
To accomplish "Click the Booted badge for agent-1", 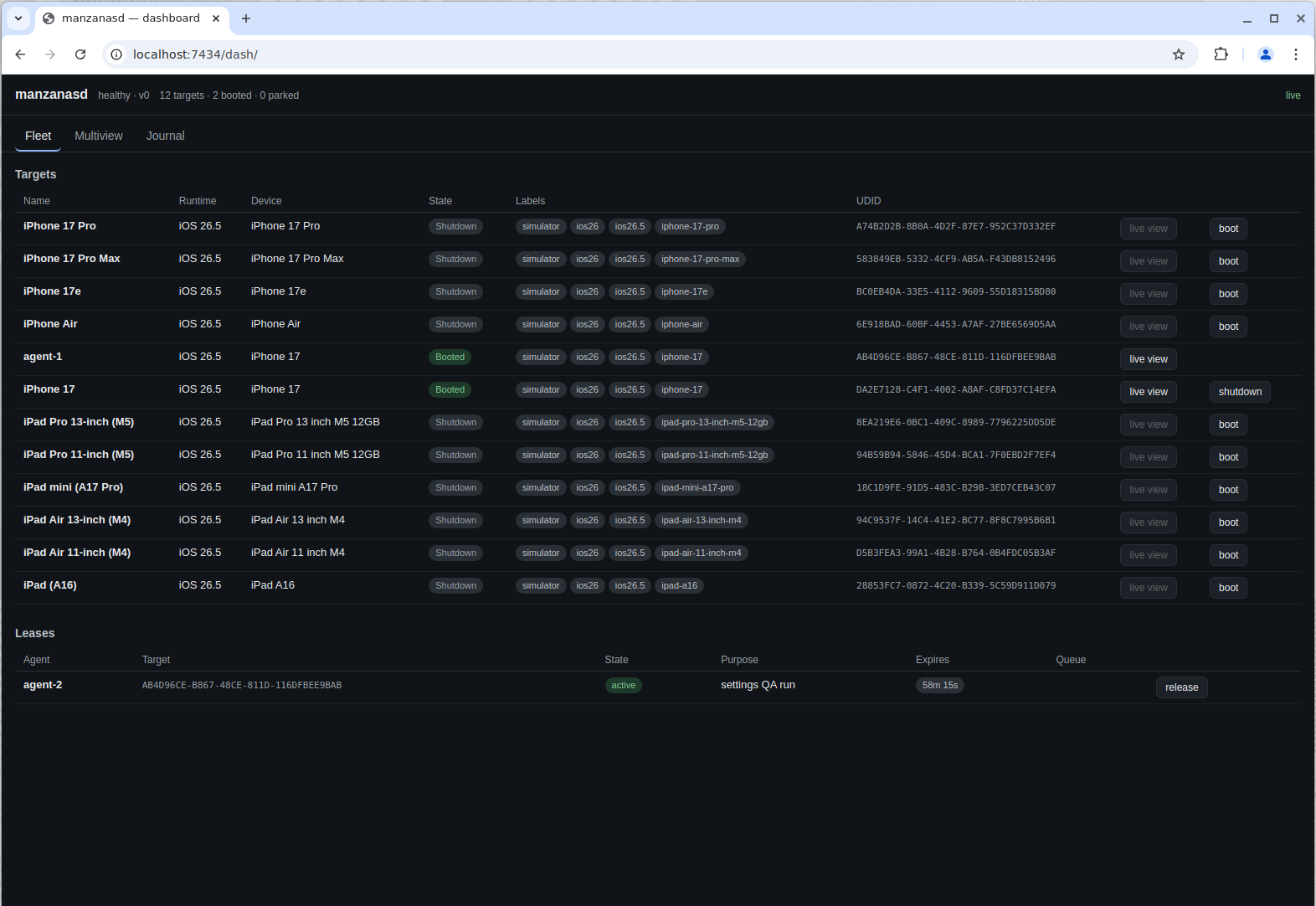I will tap(450, 358).
